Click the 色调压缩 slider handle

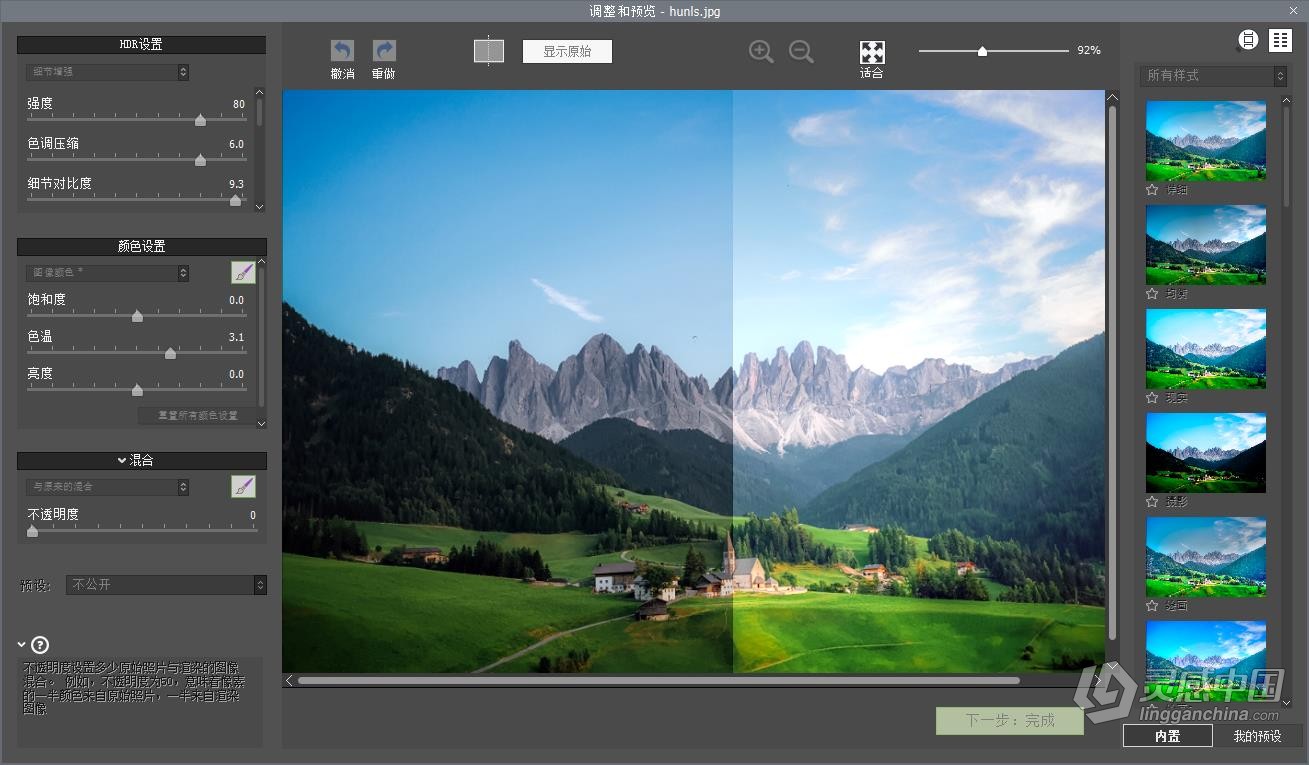tap(200, 160)
